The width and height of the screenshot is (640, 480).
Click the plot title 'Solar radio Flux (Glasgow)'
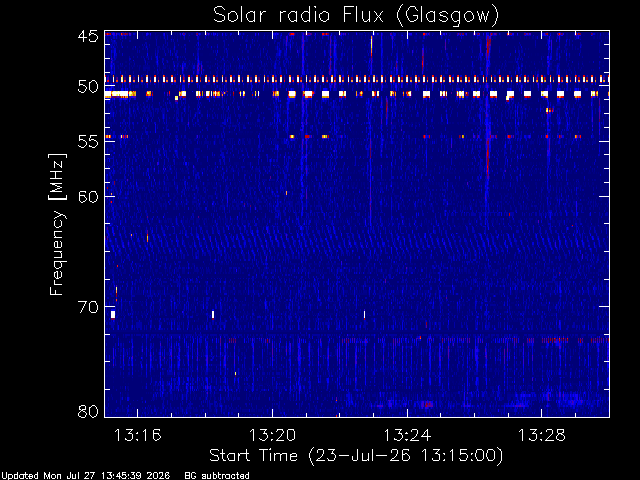point(356,16)
